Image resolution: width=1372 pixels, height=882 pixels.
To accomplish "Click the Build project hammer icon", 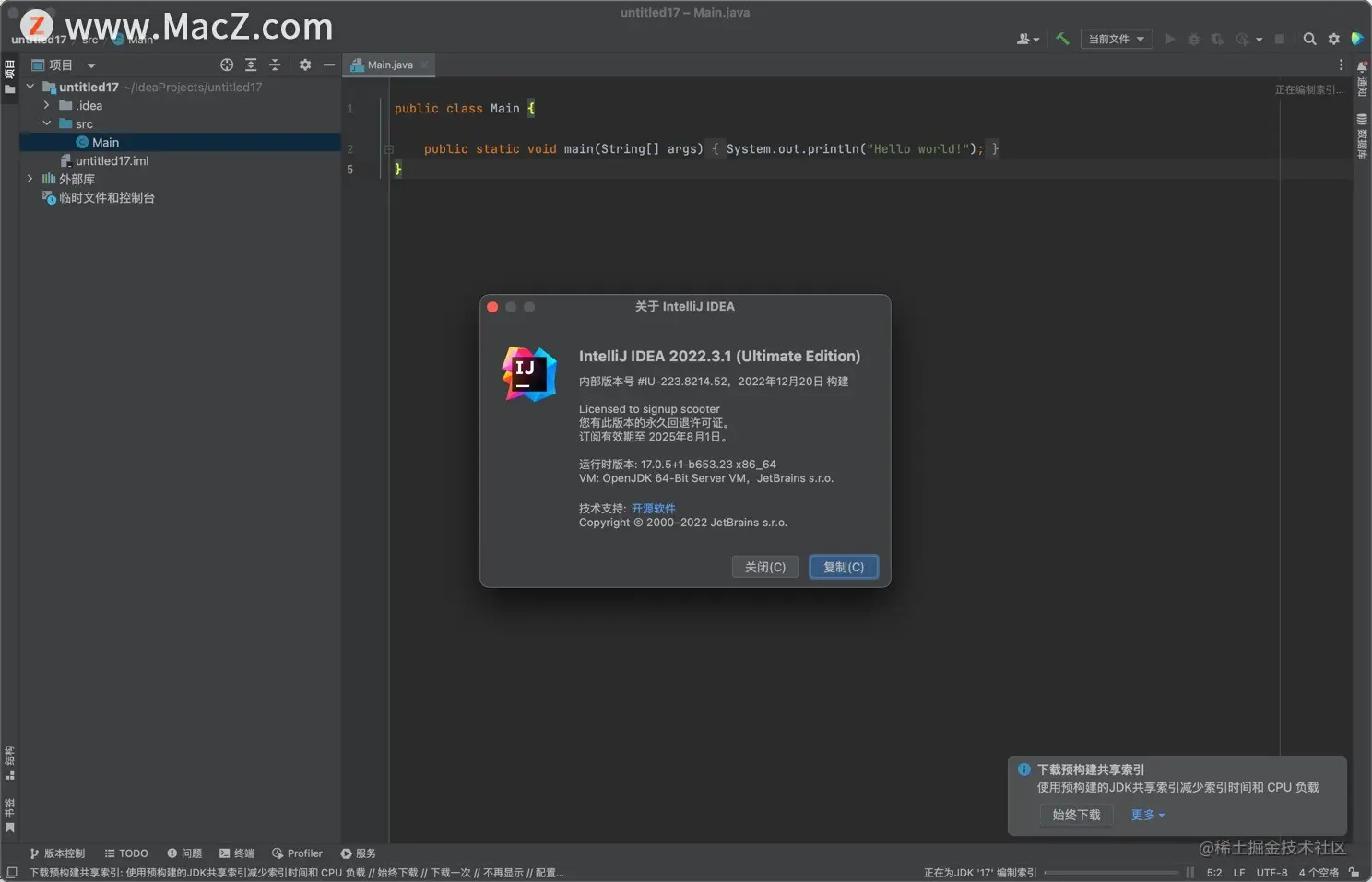I will 1062,39.
